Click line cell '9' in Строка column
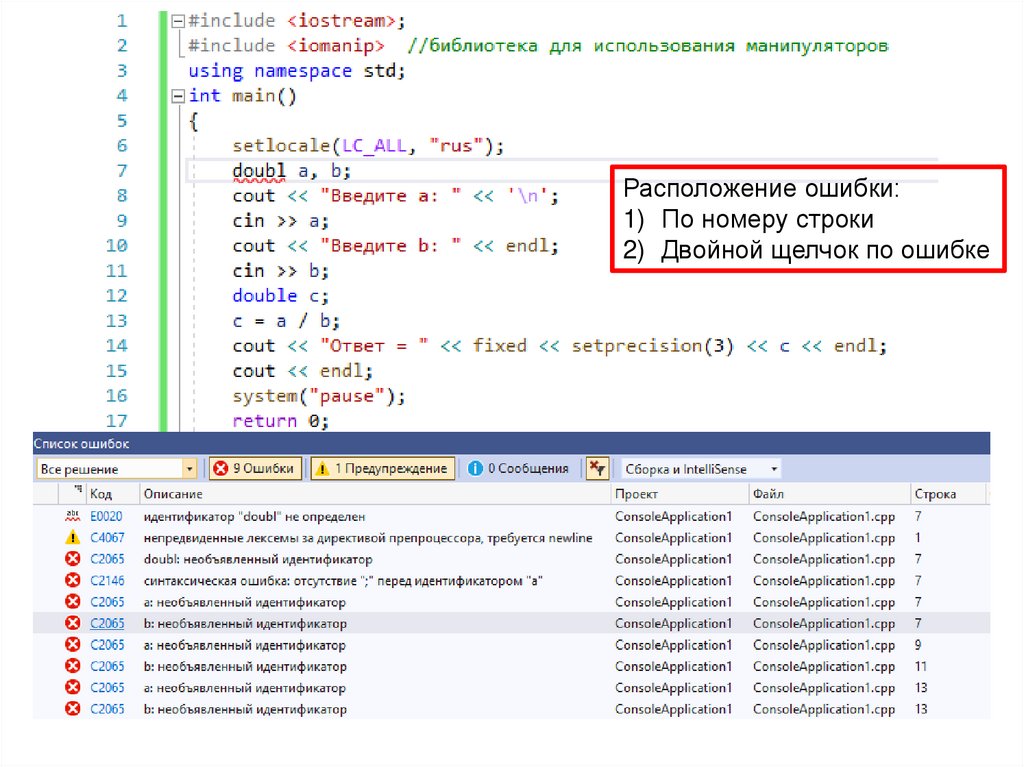The image size is (1024, 767). 918,645
